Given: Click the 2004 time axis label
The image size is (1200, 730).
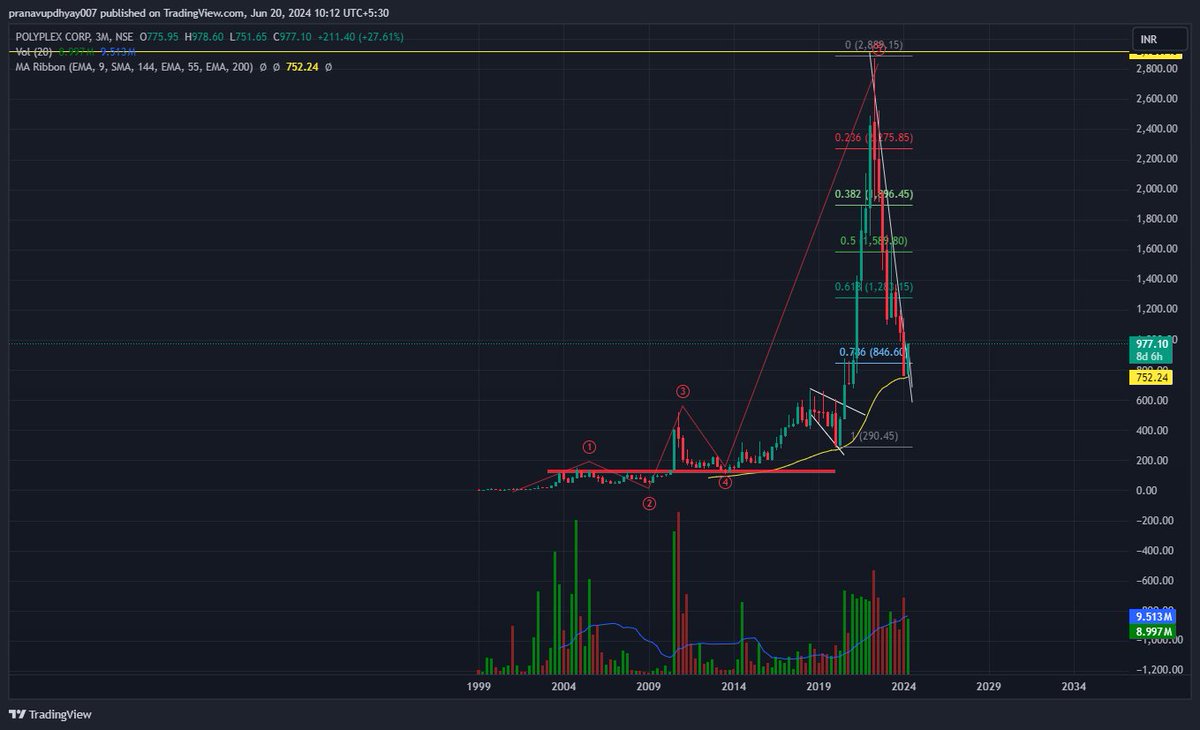Looking at the screenshot, I should [564, 687].
